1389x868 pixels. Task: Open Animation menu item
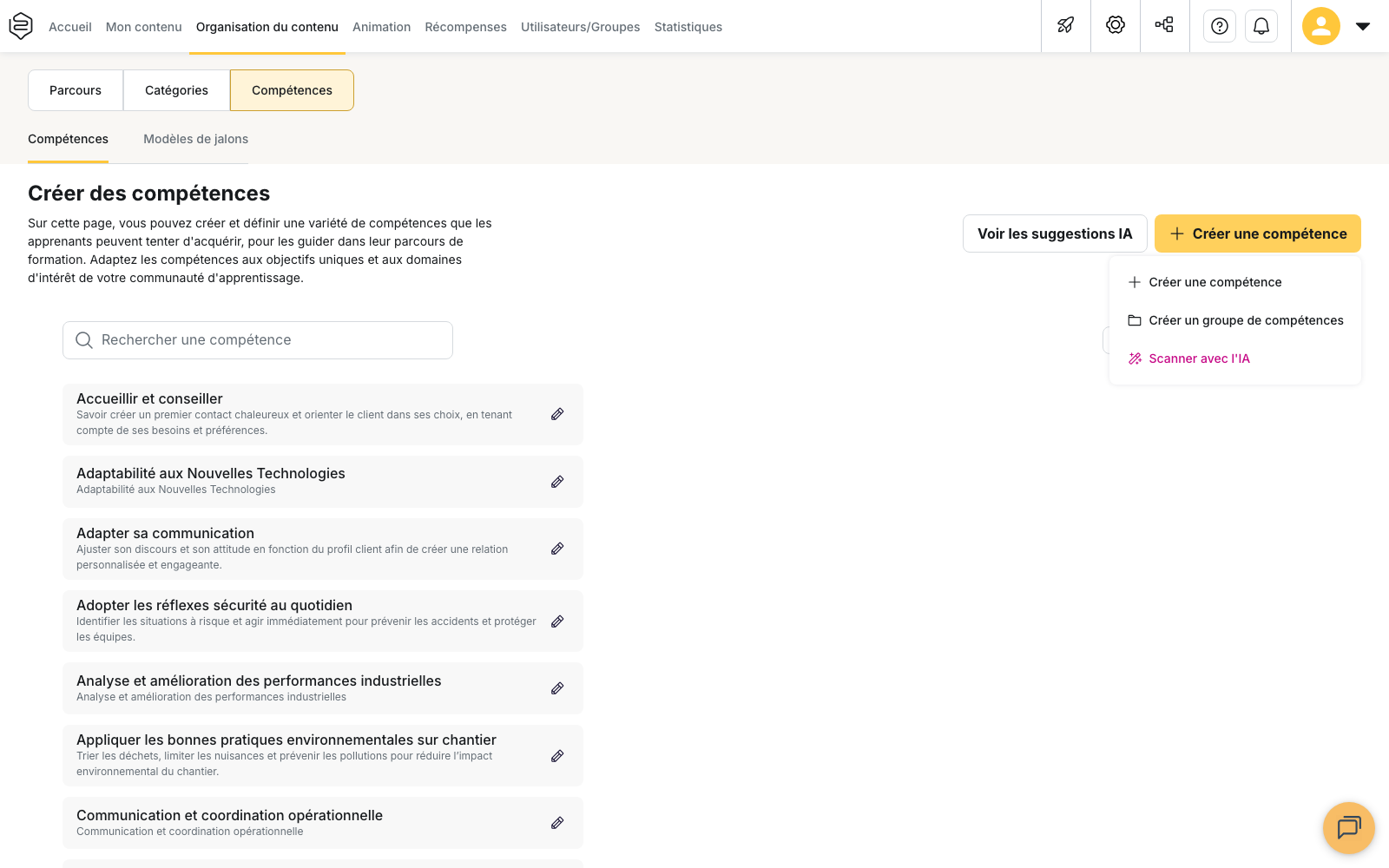point(382,27)
